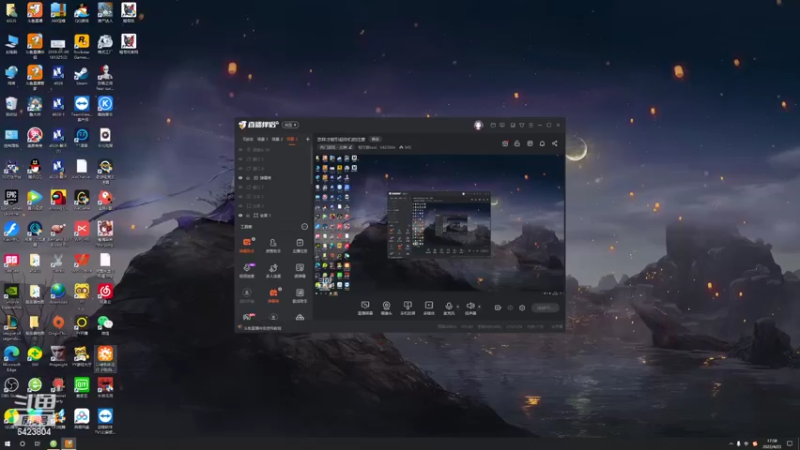This screenshot has width=800, height=450.
Task: Select the League of Legends desktop icon
Action: coord(11,328)
